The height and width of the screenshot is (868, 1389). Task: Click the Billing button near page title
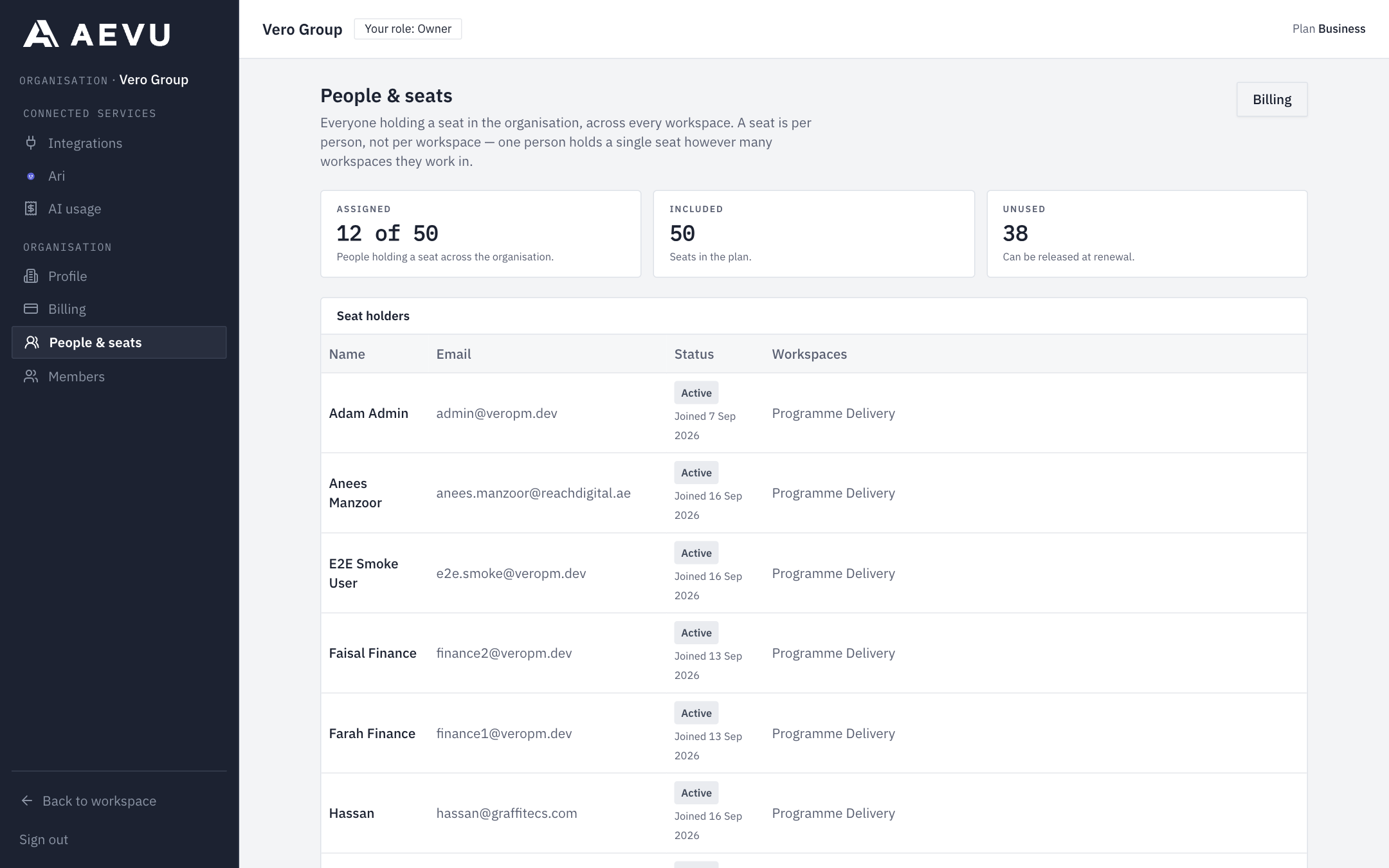click(x=1271, y=100)
